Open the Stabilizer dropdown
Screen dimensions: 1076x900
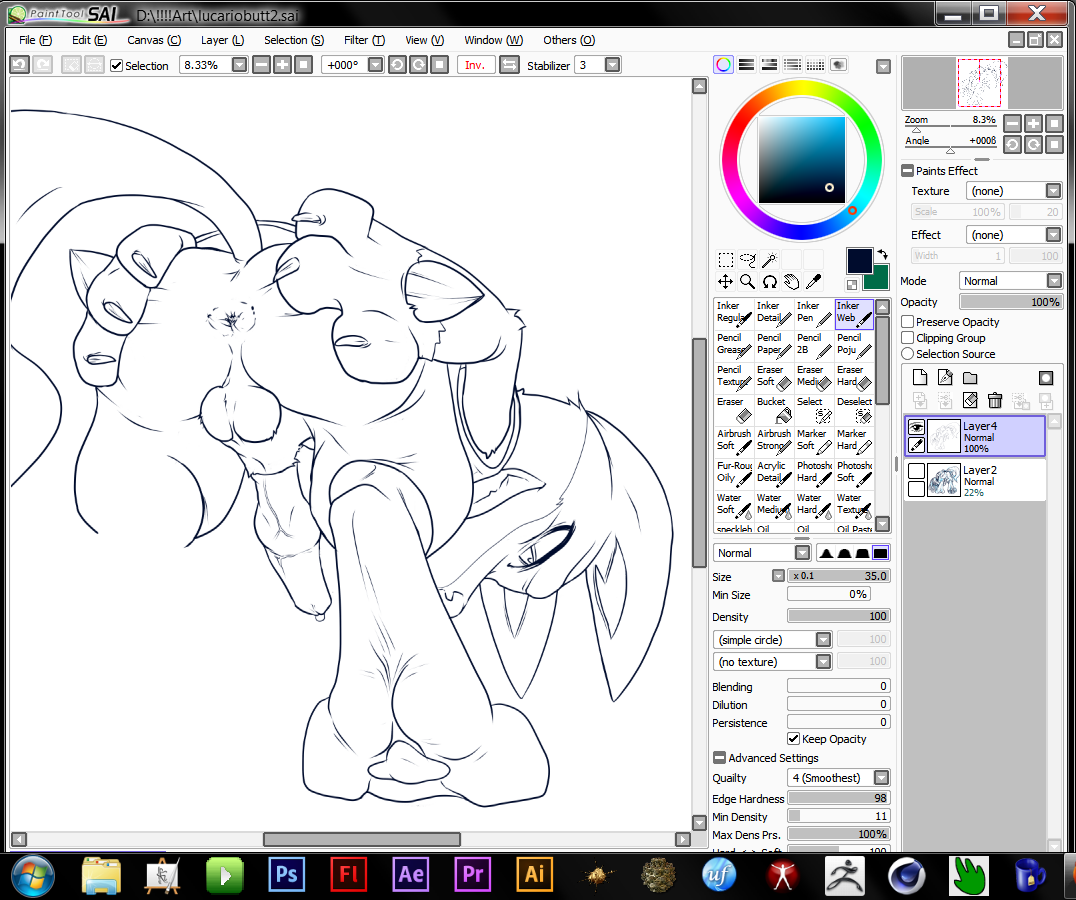pyautogui.click(x=612, y=65)
